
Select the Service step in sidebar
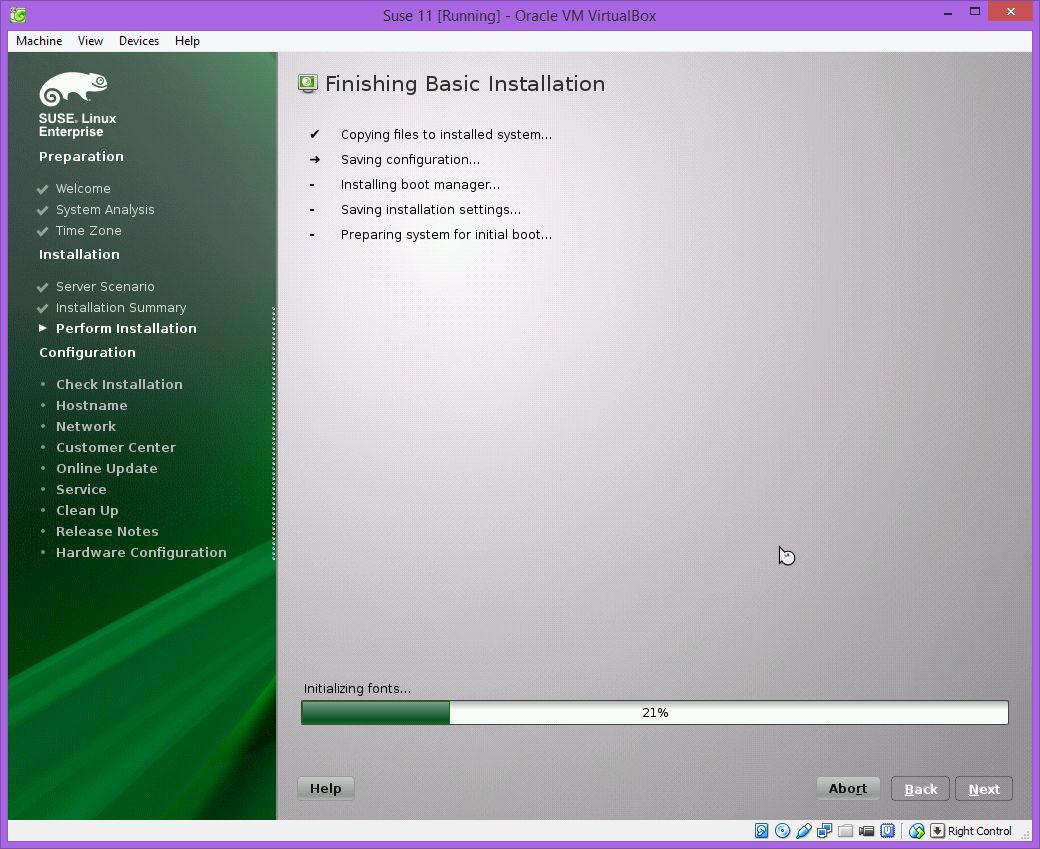pyautogui.click(x=81, y=490)
